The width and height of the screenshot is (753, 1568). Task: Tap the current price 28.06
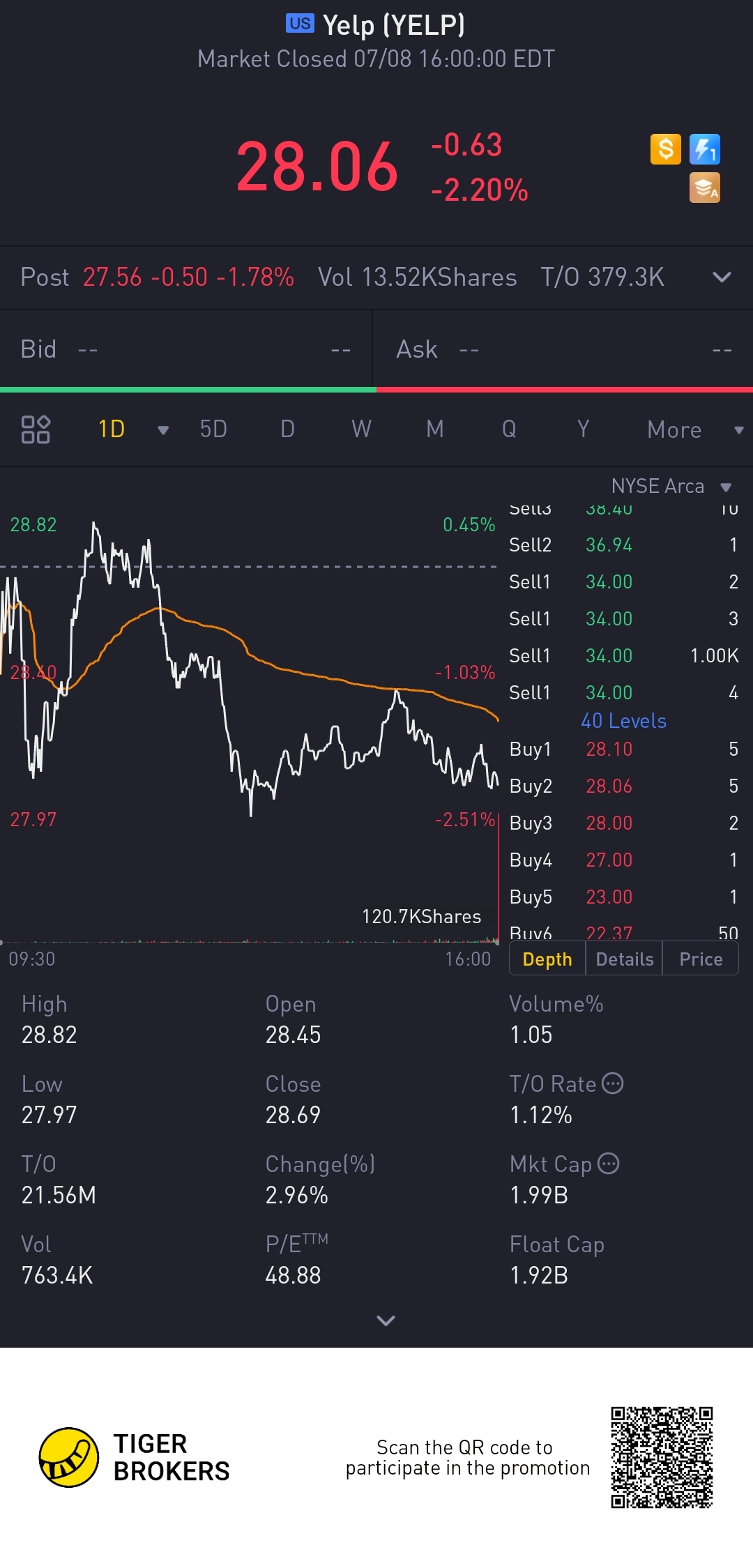click(317, 167)
